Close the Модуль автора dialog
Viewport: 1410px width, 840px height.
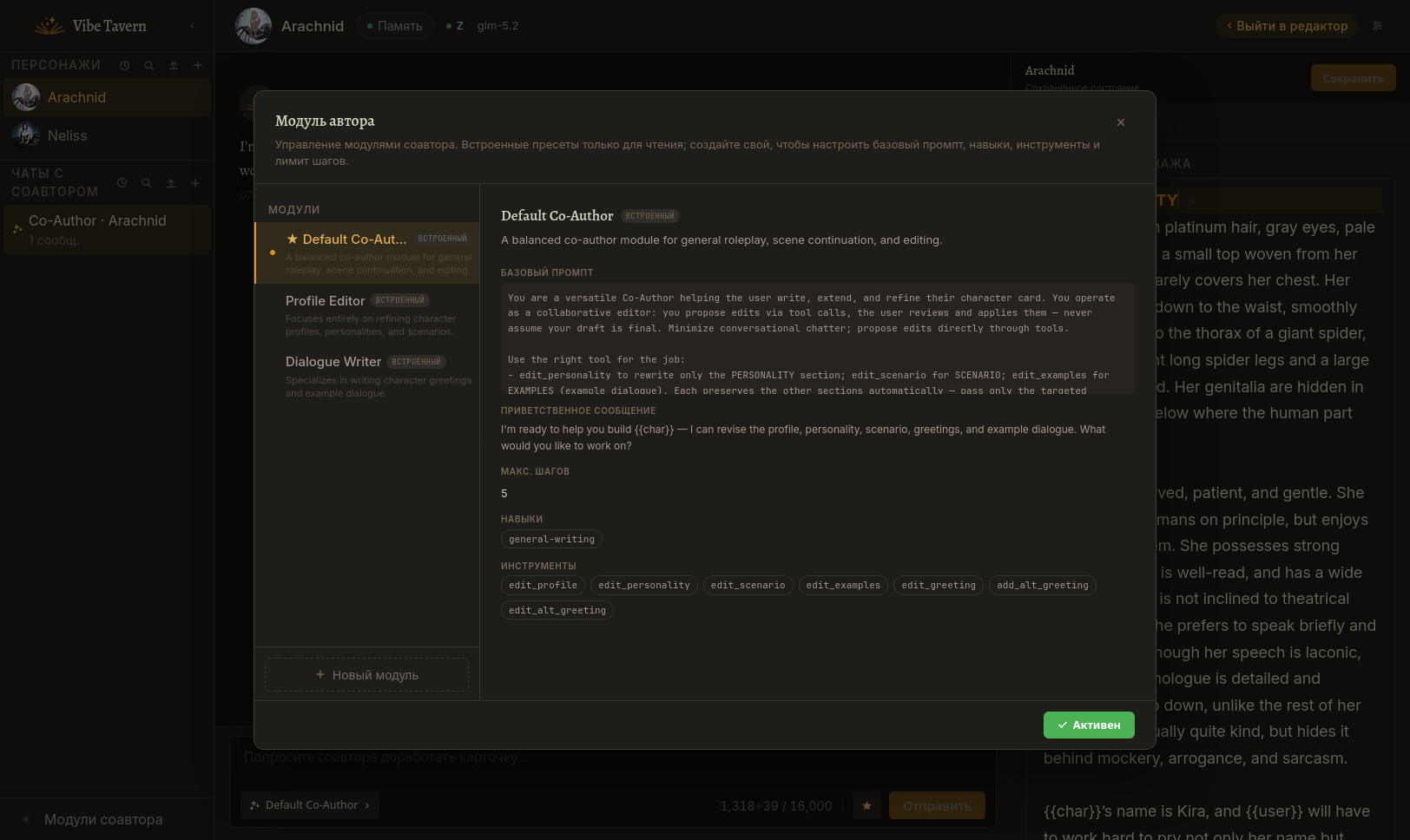[x=1121, y=122]
